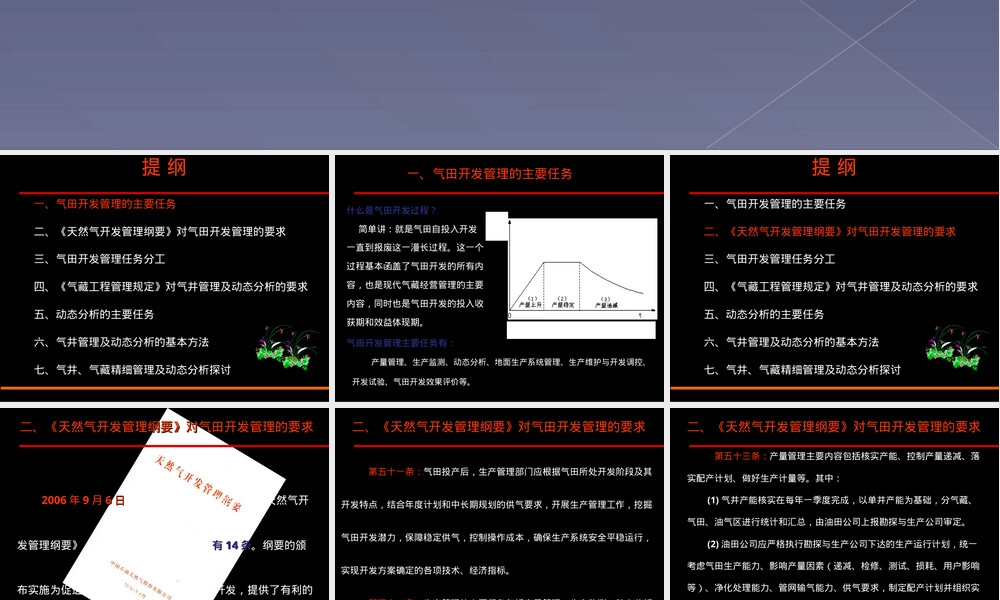This screenshot has height=600, width=1000.
Task: Select 五、动态分析的主要任务 in outline with red item 一
Action: point(94,314)
